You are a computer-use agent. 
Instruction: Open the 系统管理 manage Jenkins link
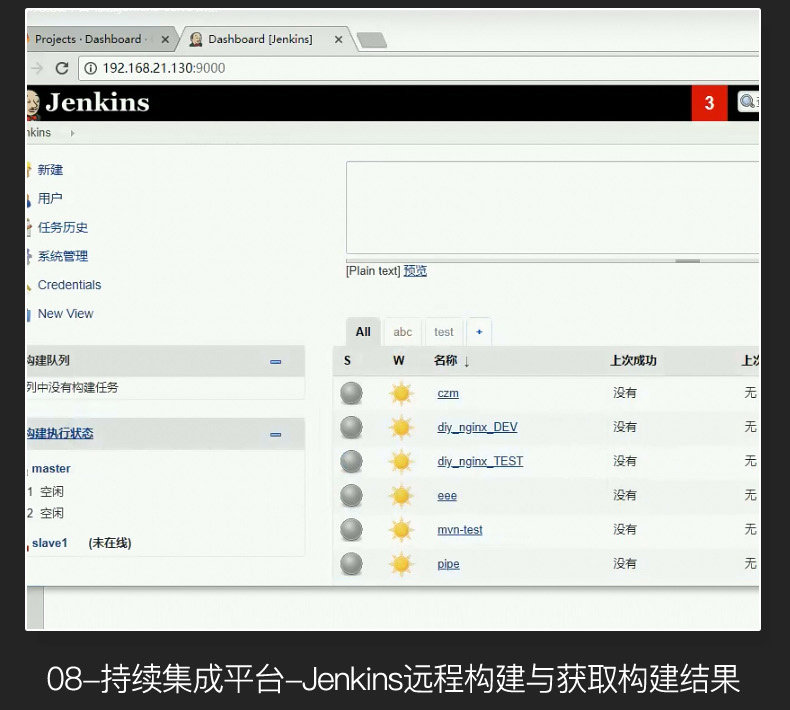point(63,256)
